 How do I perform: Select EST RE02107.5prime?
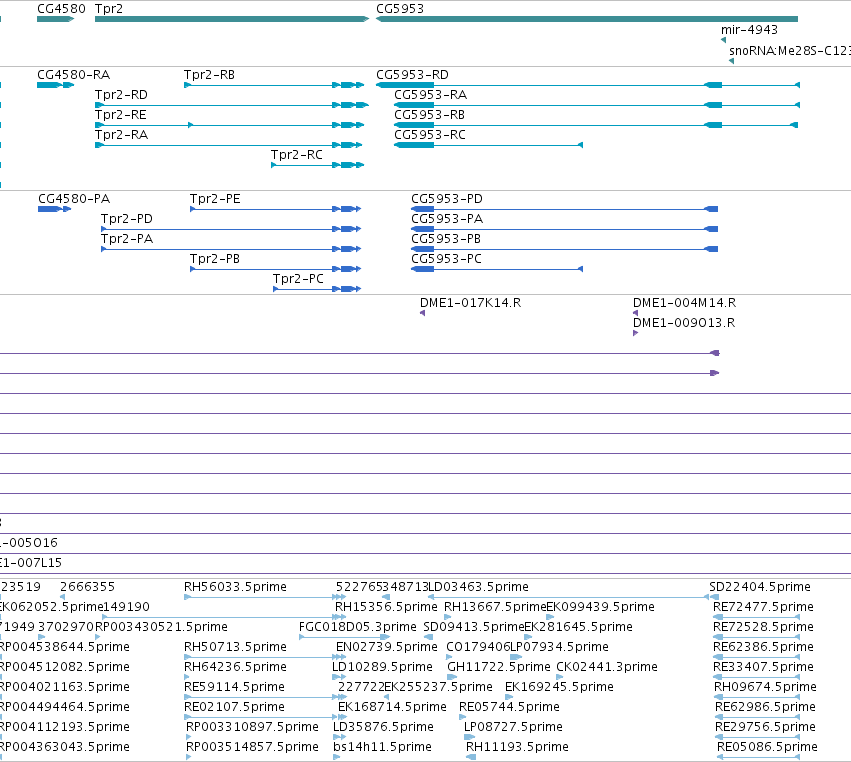234,707
